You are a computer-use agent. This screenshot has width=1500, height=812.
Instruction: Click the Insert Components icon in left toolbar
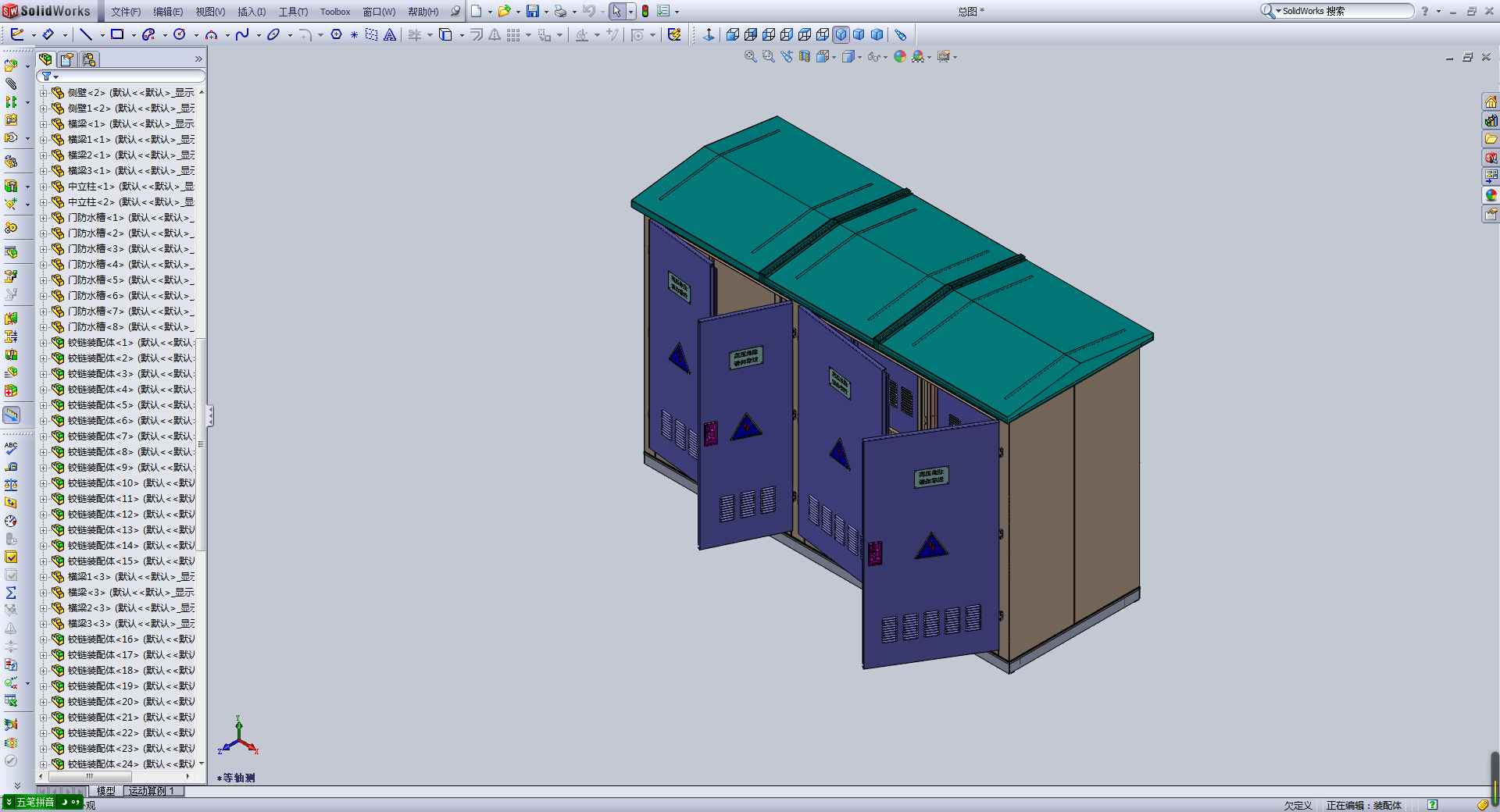pyautogui.click(x=11, y=66)
